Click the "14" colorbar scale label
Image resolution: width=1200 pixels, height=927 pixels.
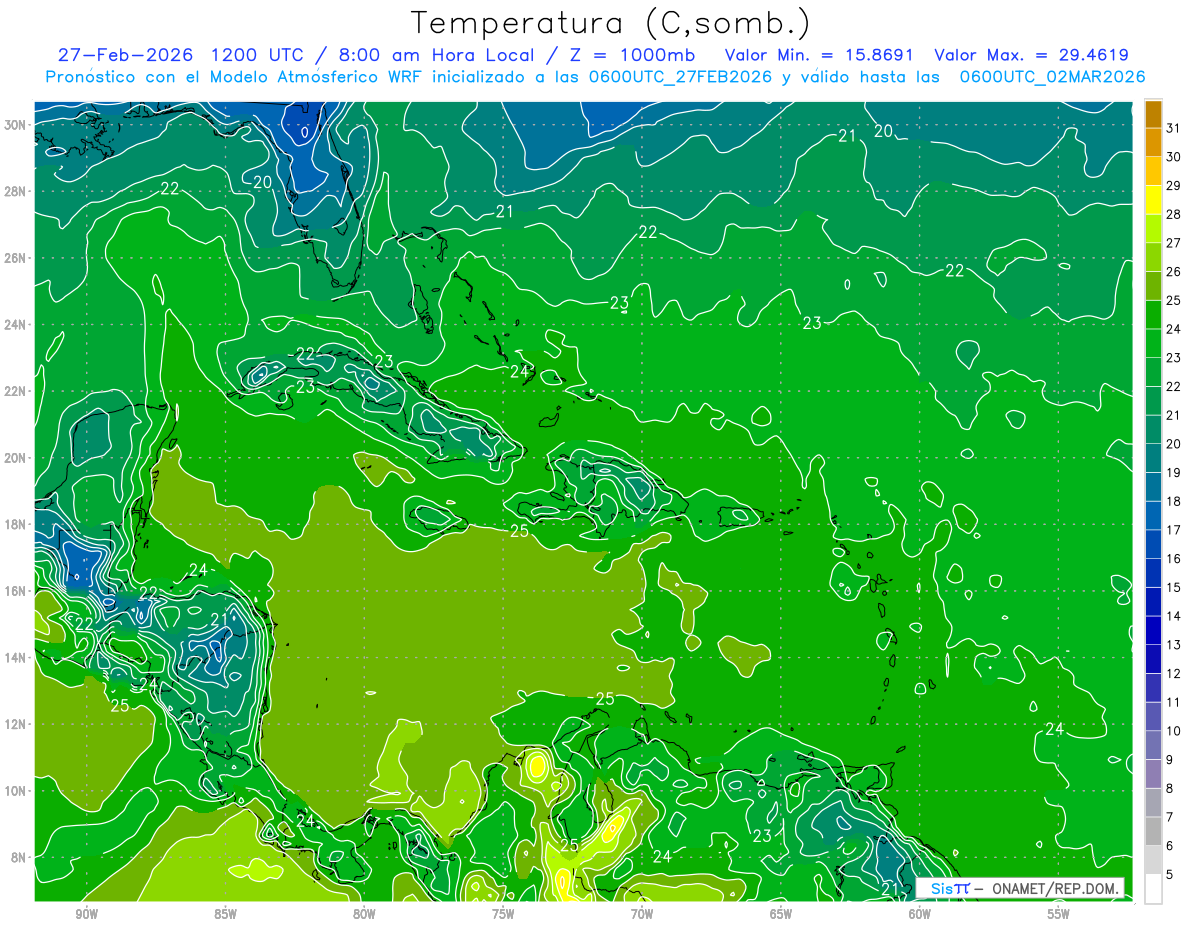coord(1174,617)
